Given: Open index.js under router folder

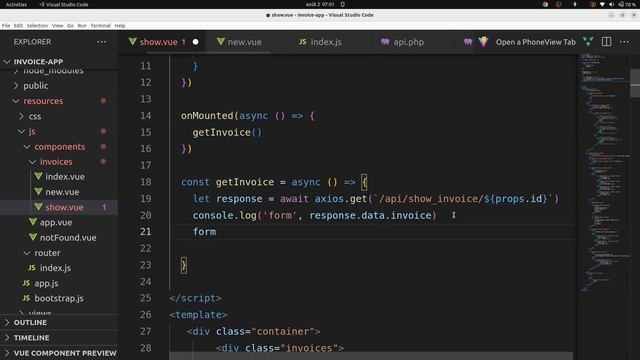Looking at the screenshot, I should 55,268.
